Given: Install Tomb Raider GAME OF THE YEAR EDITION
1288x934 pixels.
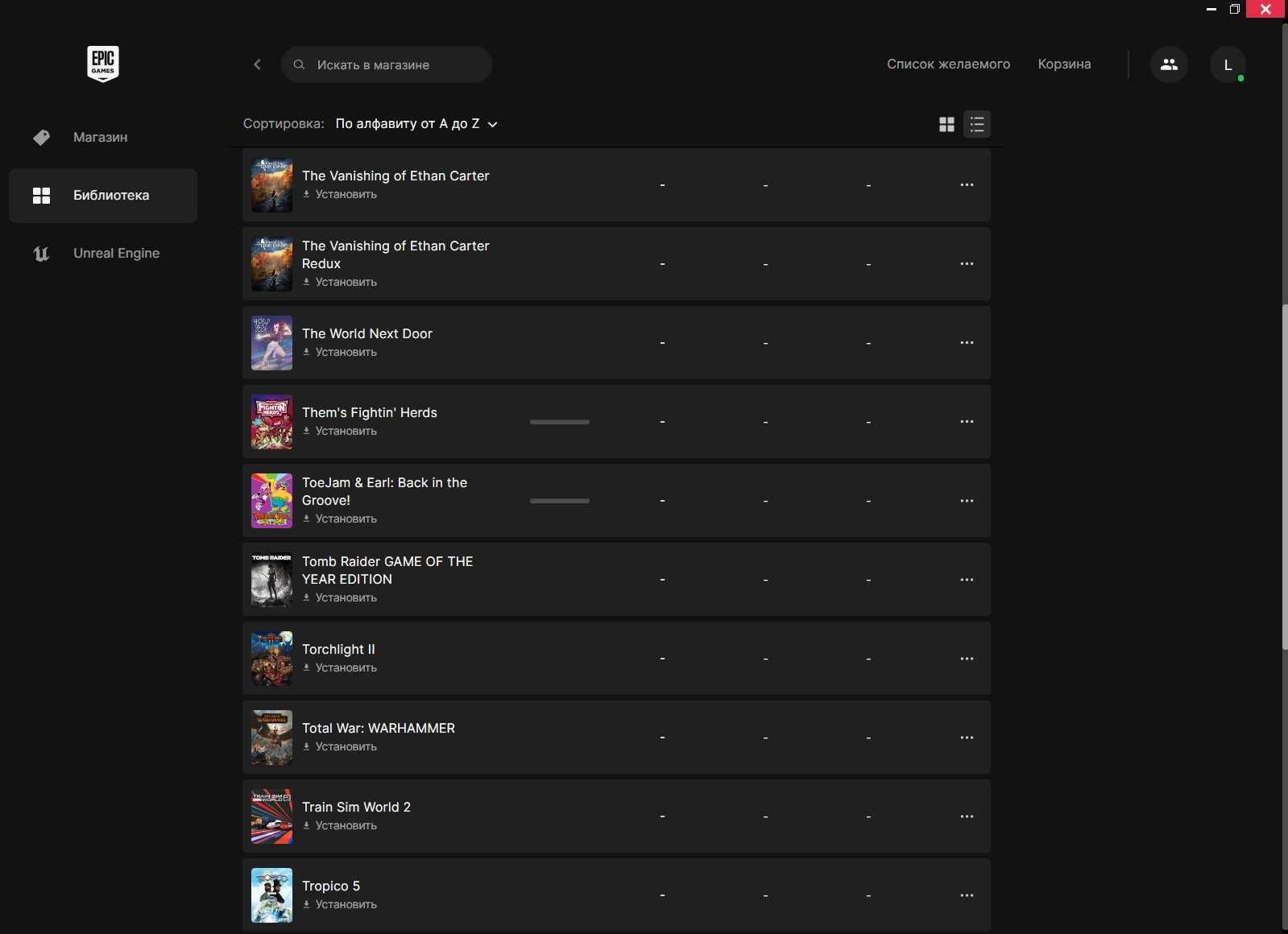Looking at the screenshot, I should pos(340,597).
